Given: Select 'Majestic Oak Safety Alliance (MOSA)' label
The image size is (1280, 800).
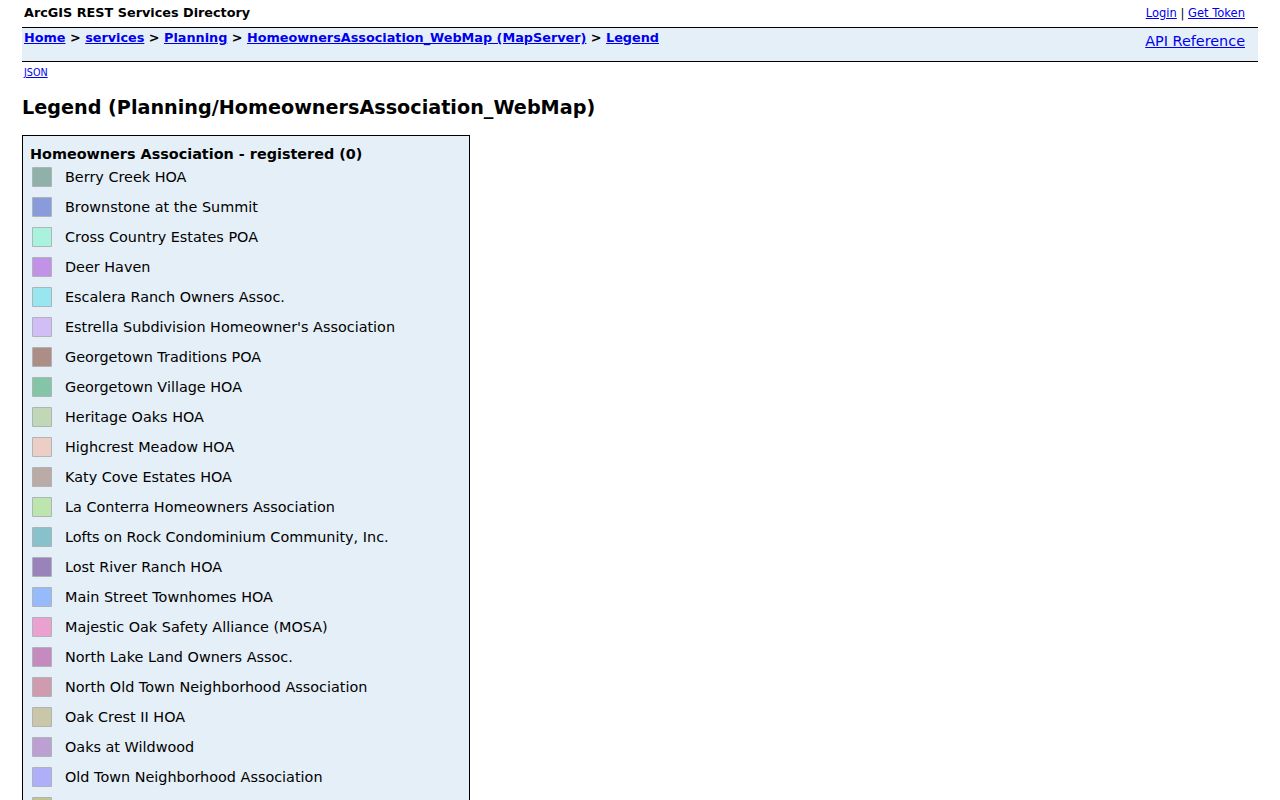Looking at the screenshot, I should tap(196, 627).
